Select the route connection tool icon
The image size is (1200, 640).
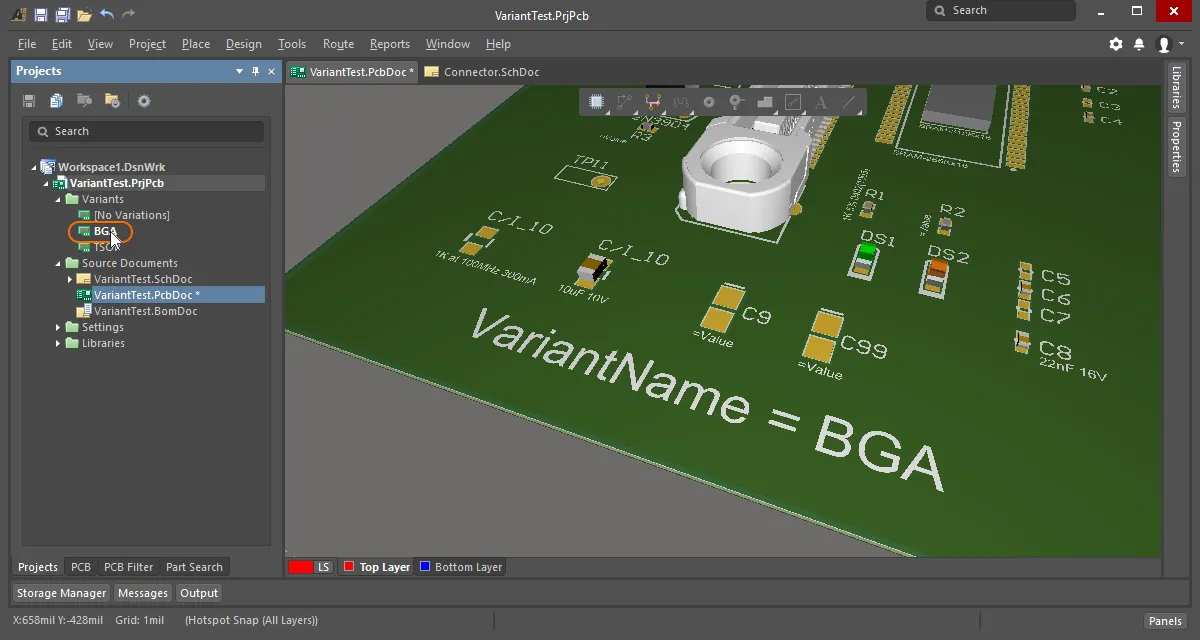(625, 102)
